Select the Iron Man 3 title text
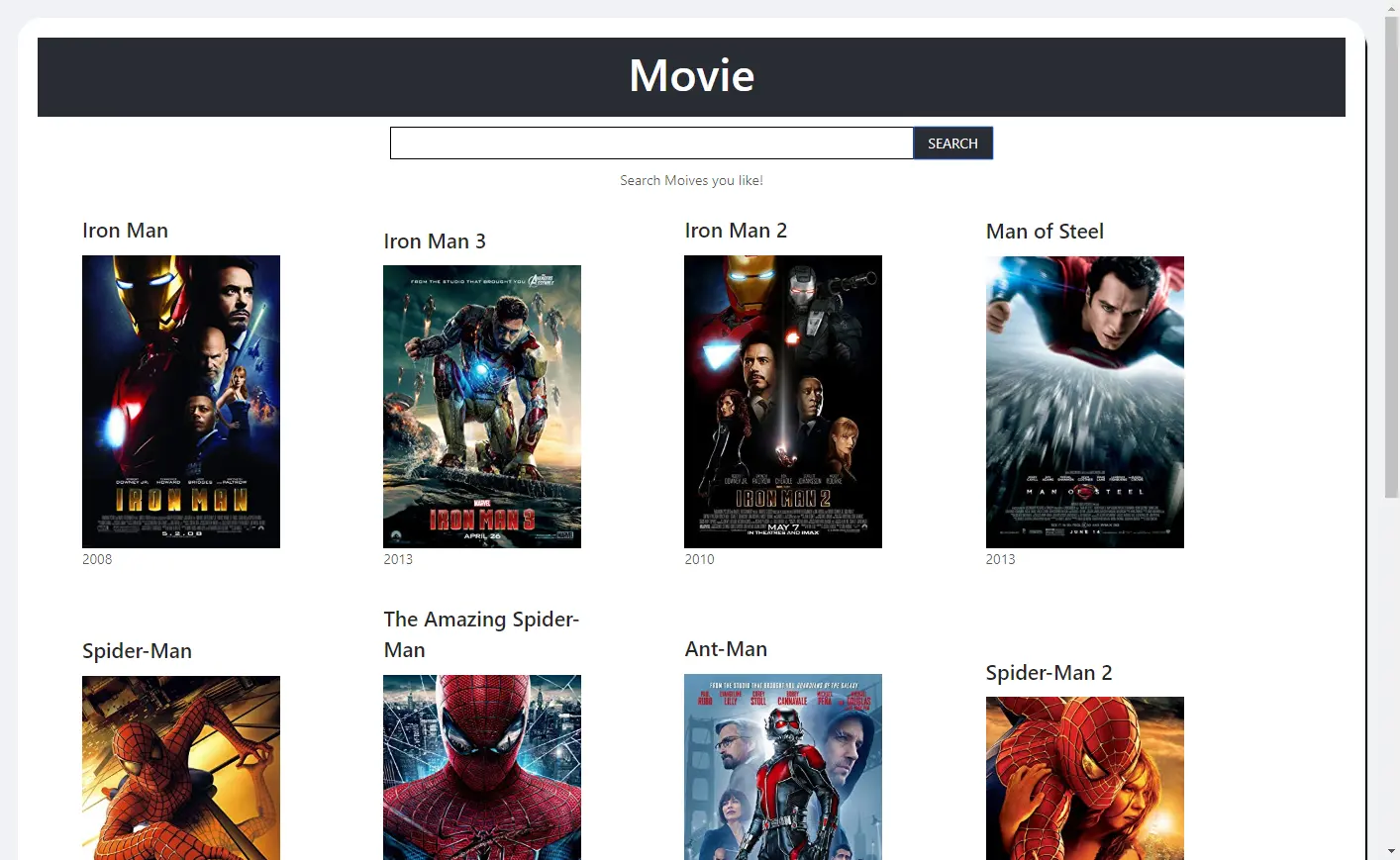Image resolution: width=1400 pixels, height=860 pixels. 435,241
